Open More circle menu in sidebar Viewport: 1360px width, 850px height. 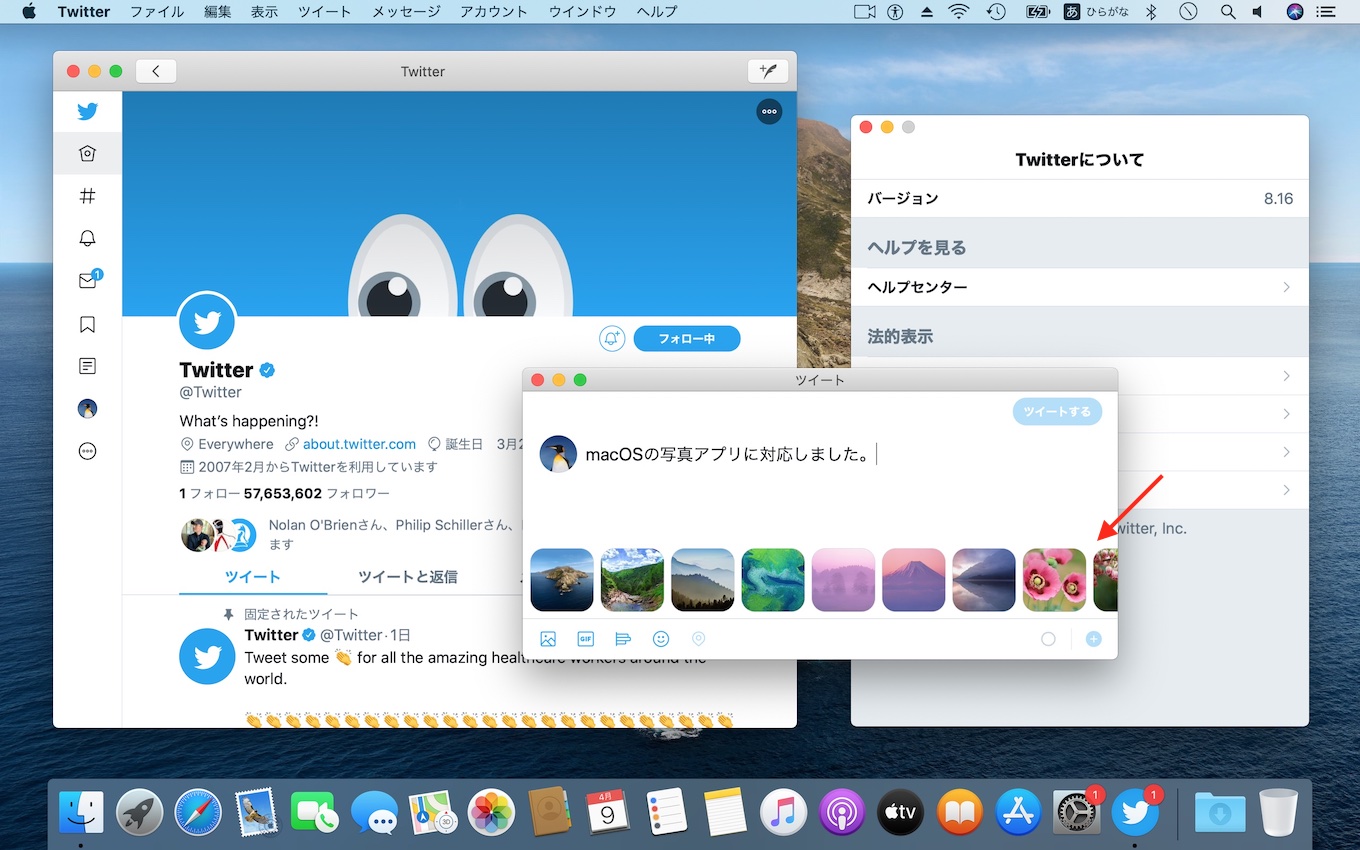click(87, 451)
